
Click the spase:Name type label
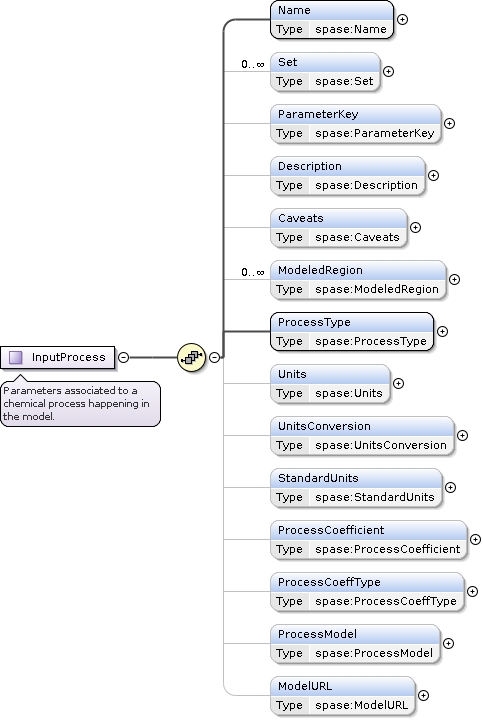[x=351, y=29]
